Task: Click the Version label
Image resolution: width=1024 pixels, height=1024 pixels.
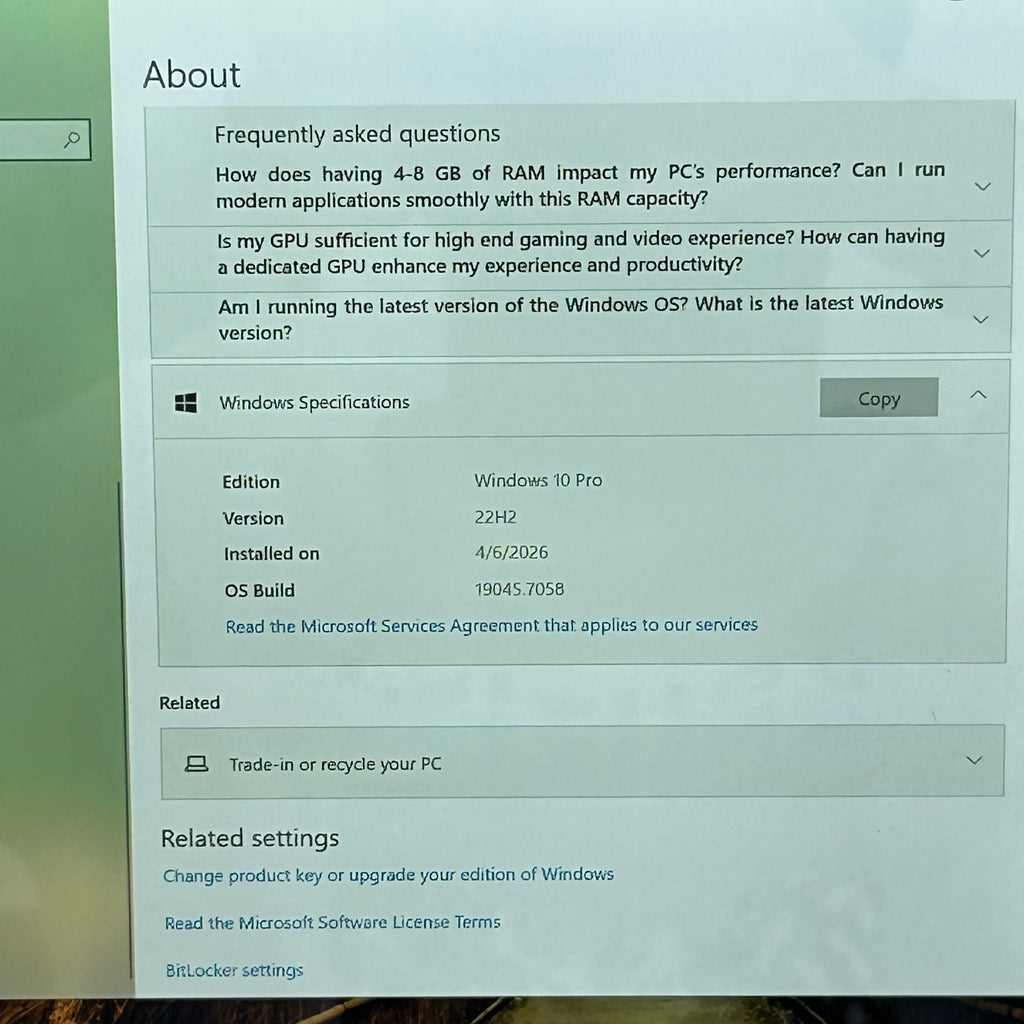Action: pyautogui.click(x=253, y=519)
